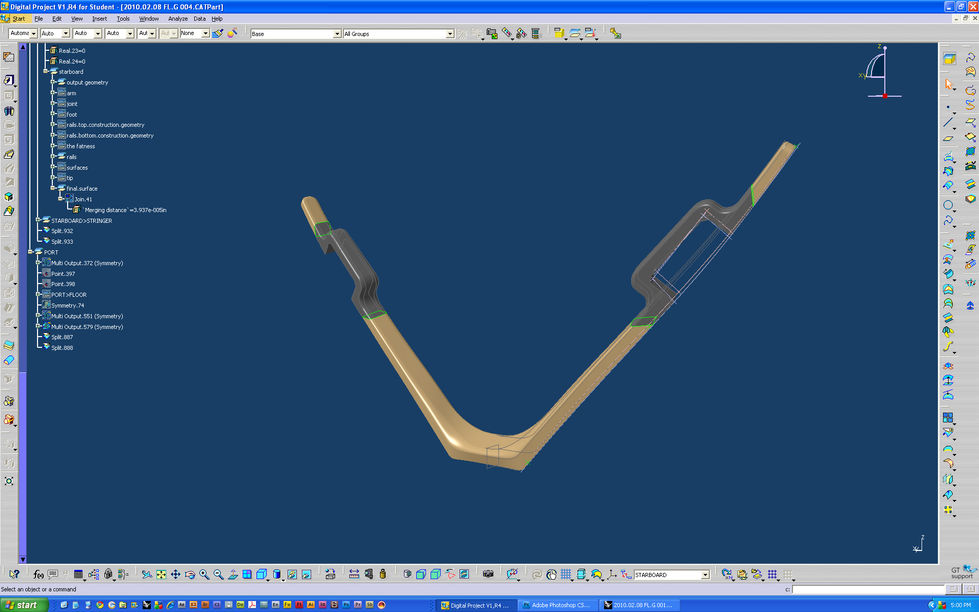Switch to Adobe Photoshop CS taskbar button
979x612 pixels.
coord(558,605)
